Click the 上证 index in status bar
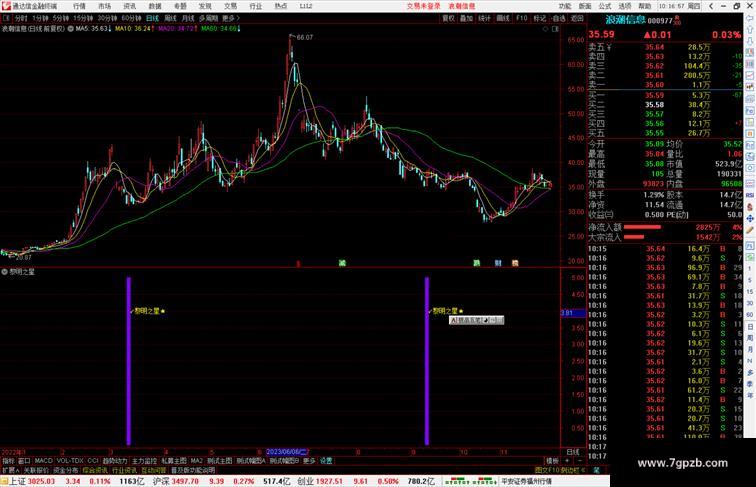 (17, 481)
